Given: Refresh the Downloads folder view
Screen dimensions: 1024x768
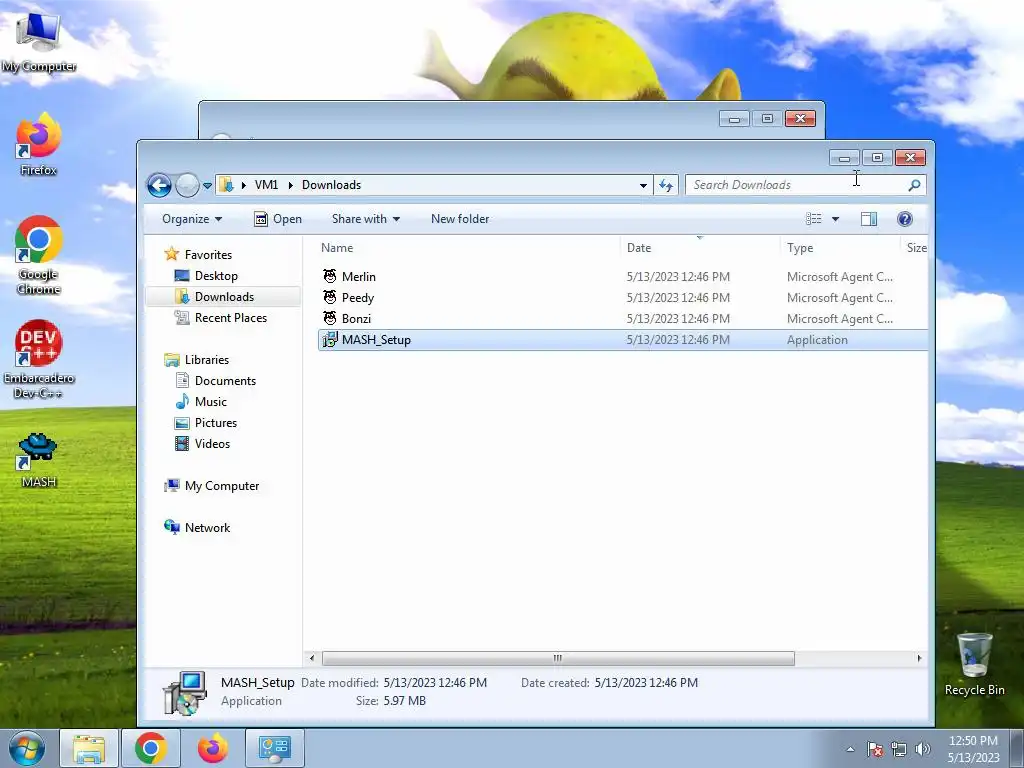Looking at the screenshot, I should 665,185.
